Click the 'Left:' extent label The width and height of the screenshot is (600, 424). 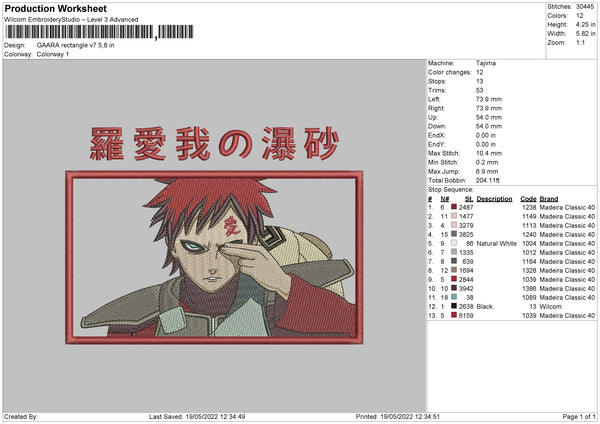tap(434, 99)
